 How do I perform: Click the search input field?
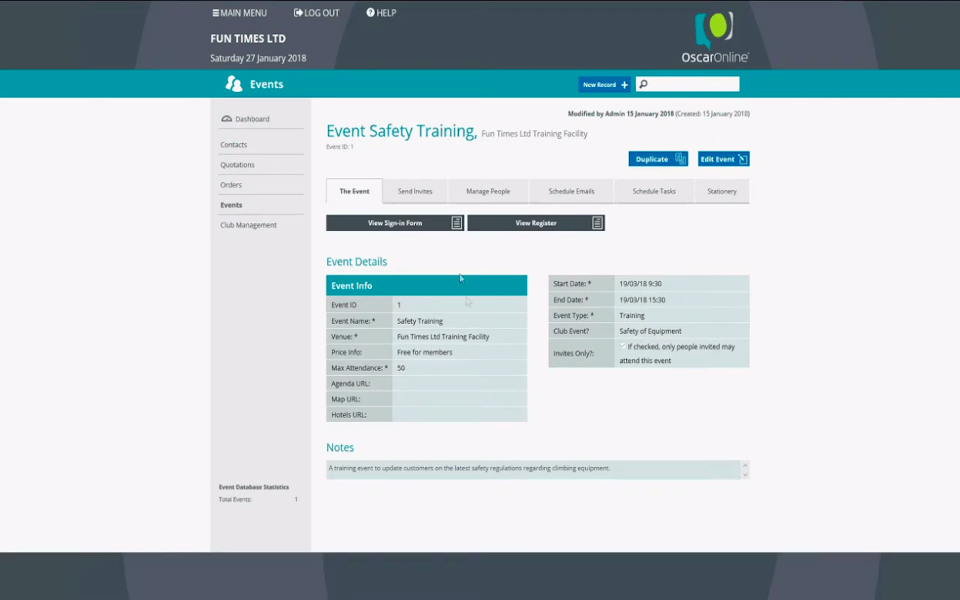click(688, 84)
